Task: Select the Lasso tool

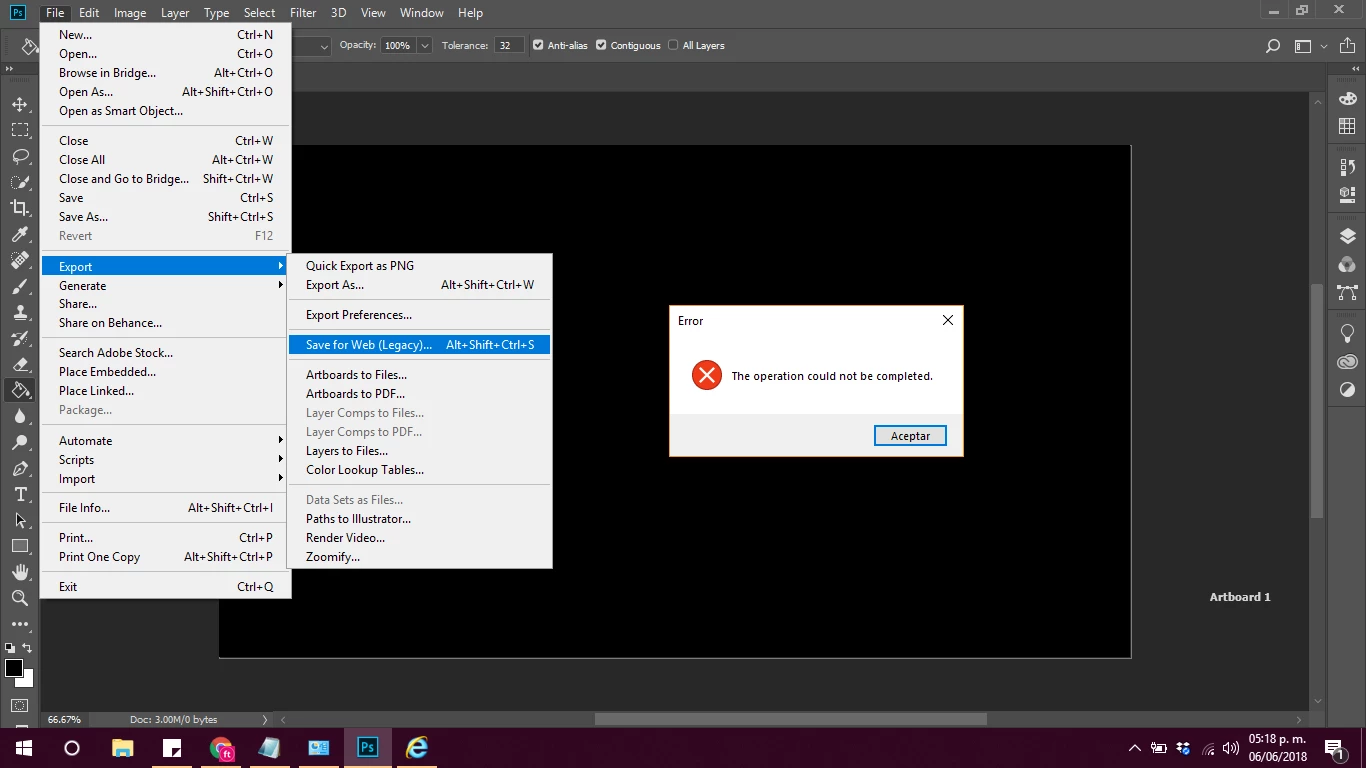Action: click(x=19, y=156)
